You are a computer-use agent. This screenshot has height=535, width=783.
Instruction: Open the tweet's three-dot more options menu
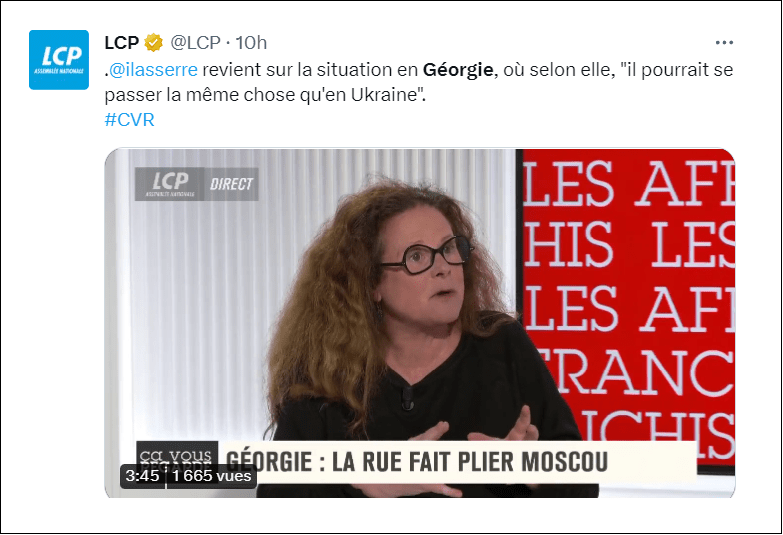[x=724, y=43]
